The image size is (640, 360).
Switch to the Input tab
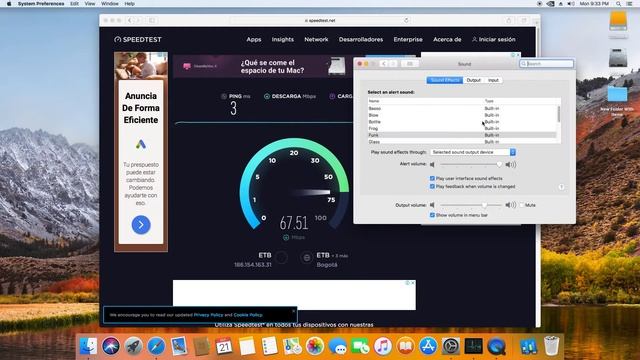pos(493,80)
